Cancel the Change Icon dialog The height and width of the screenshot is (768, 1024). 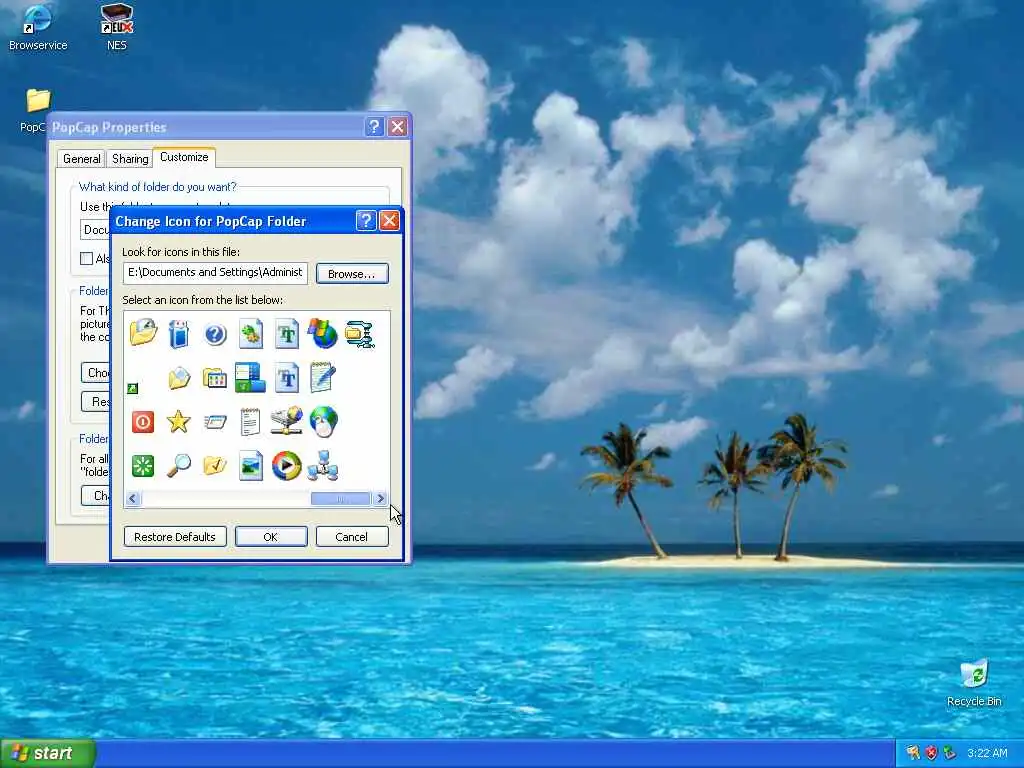(x=352, y=537)
